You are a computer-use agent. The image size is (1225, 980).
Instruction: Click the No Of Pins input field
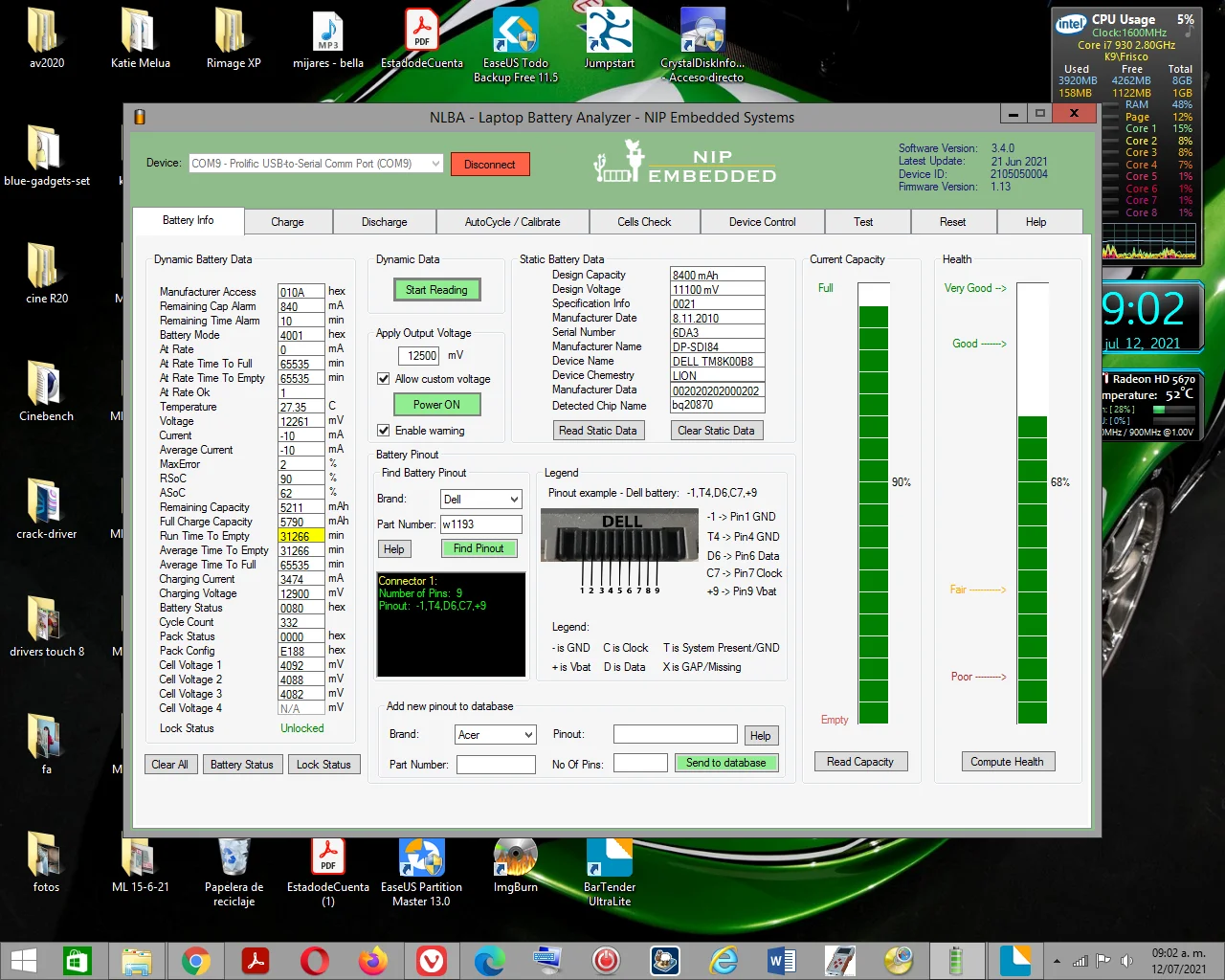click(640, 763)
